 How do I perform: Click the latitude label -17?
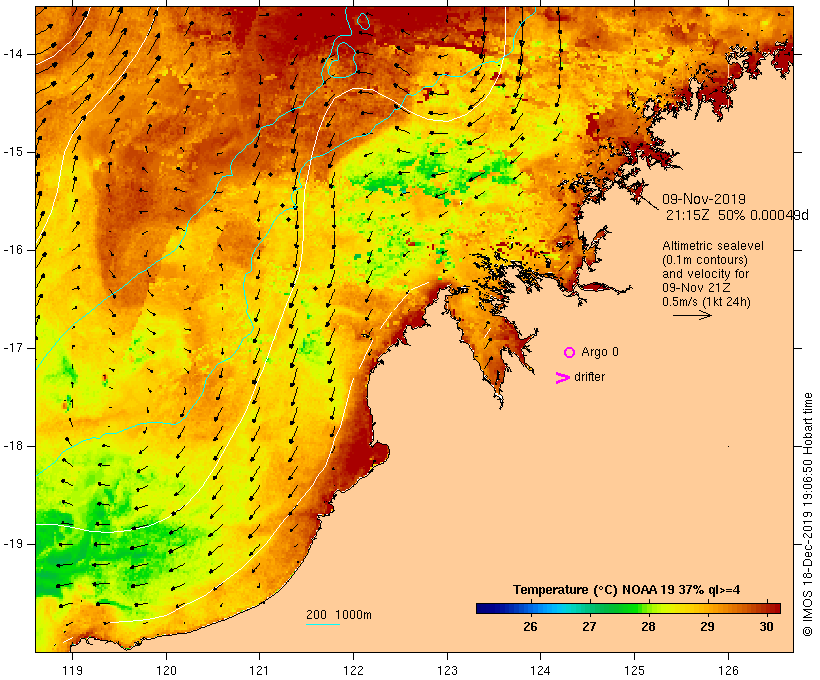[x=13, y=348]
